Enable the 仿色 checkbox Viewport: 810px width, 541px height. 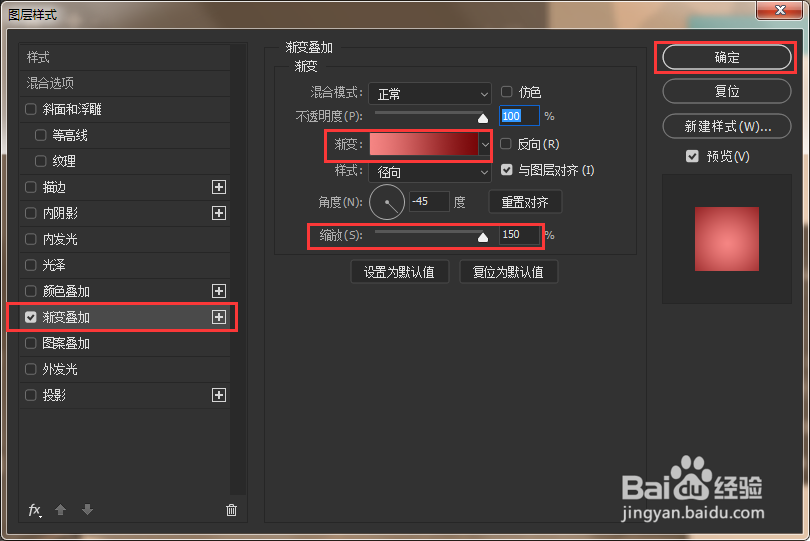click(x=506, y=92)
